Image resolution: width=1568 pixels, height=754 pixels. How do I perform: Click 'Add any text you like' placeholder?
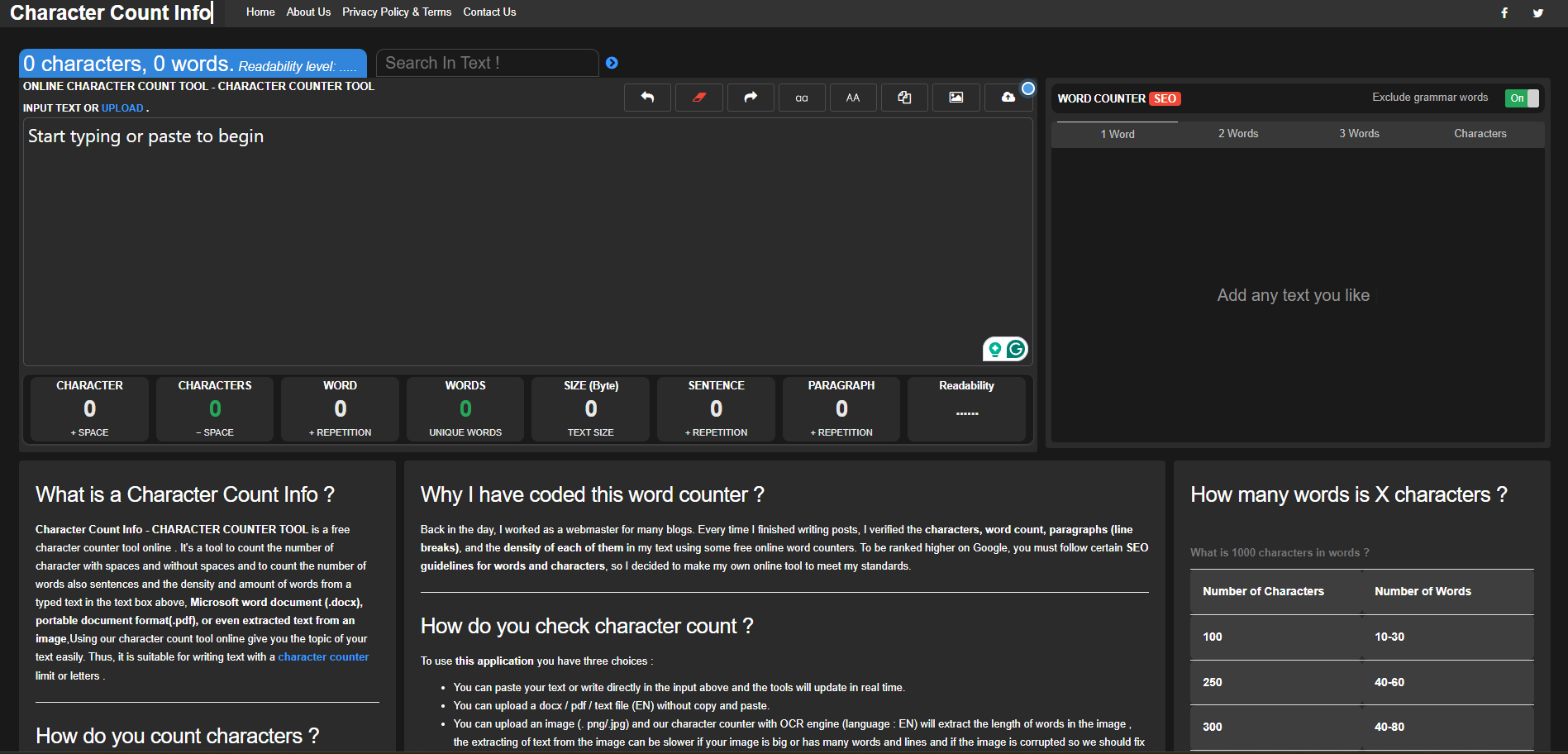[x=1293, y=295]
